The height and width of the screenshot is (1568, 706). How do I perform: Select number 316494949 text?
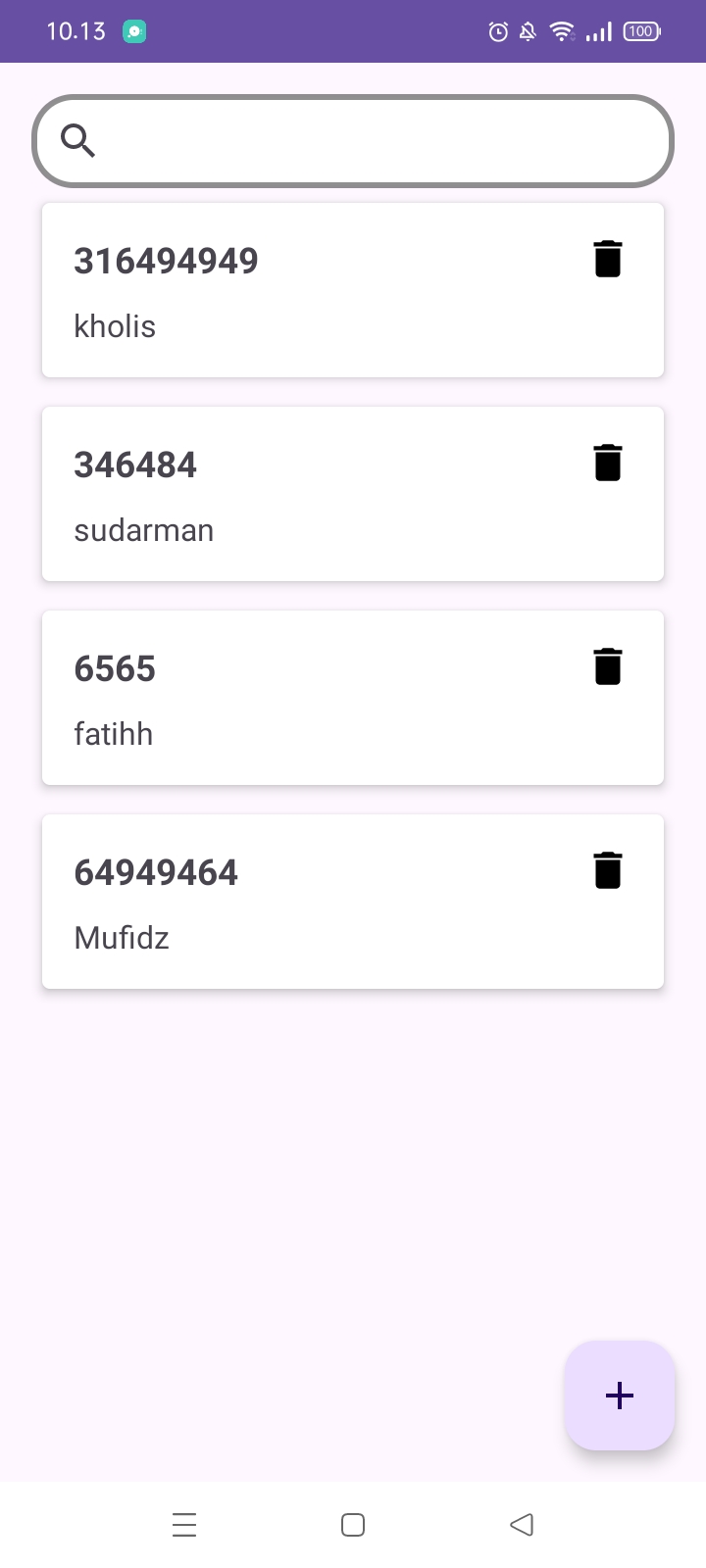pyautogui.click(x=166, y=261)
